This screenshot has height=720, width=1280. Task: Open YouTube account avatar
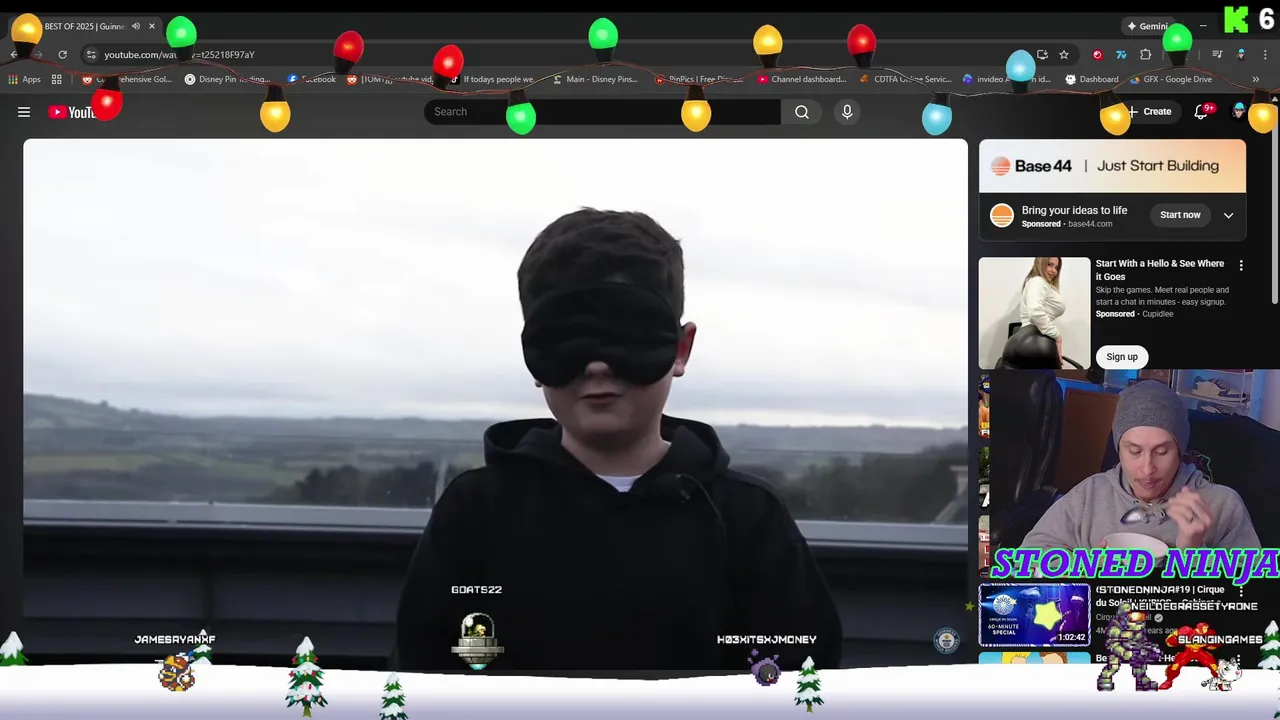pyautogui.click(x=1241, y=112)
